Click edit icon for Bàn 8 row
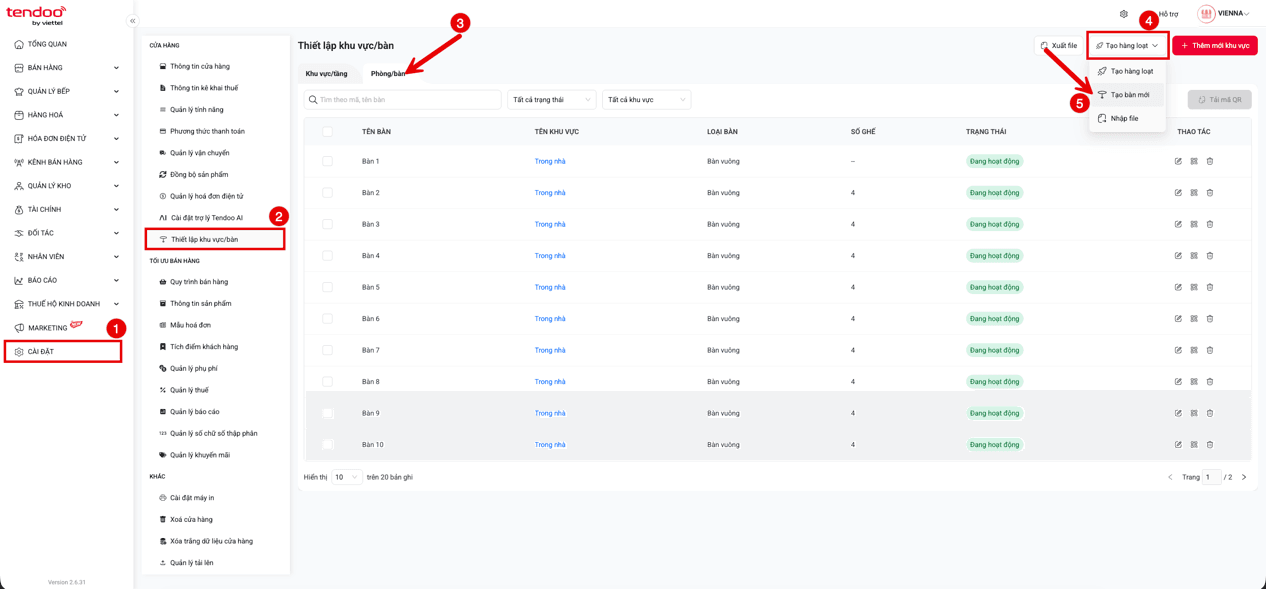Viewport: 1266px width, 589px height. pyautogui.click(x=1178, y=382)
